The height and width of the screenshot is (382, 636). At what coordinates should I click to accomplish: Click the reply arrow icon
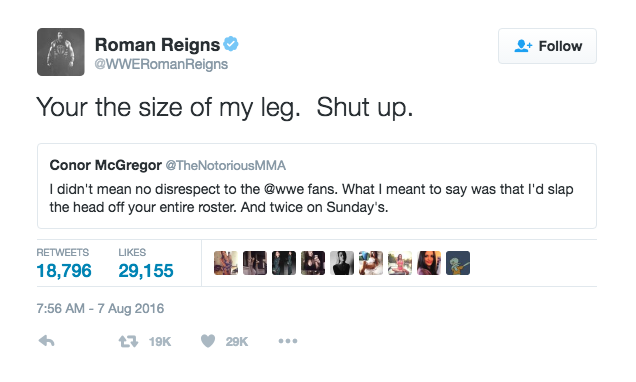click(46, 341)
